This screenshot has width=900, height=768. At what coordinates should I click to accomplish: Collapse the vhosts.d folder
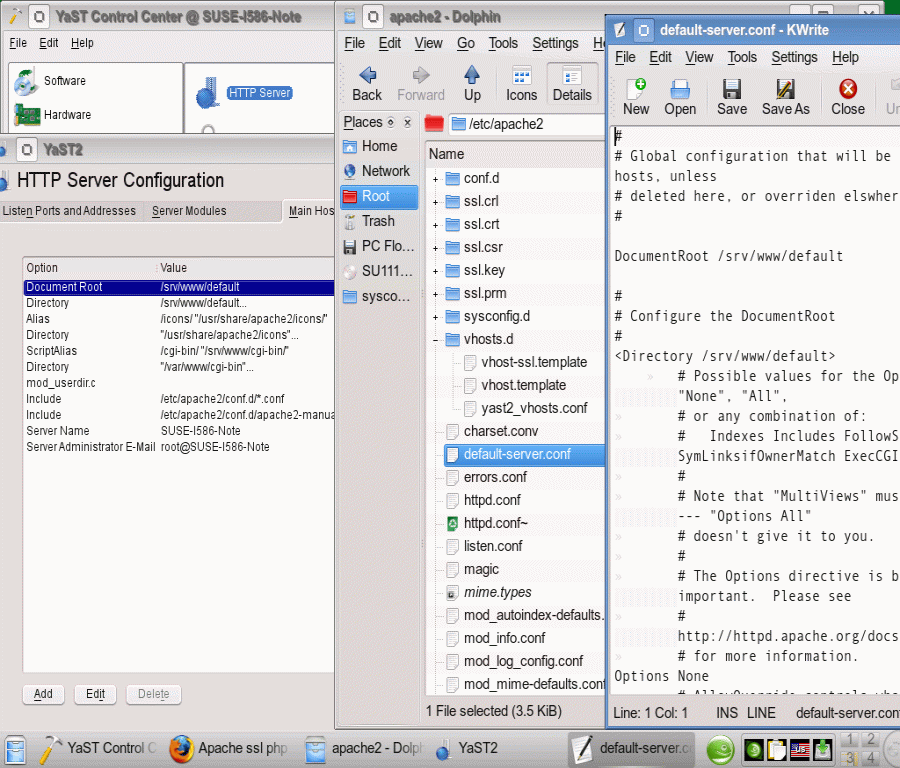(x=436, y=340)
